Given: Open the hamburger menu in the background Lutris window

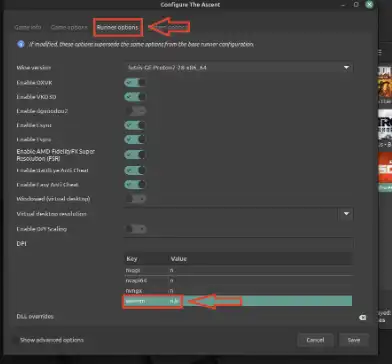Looking at the screenshot, I should (x=380, y=52).
